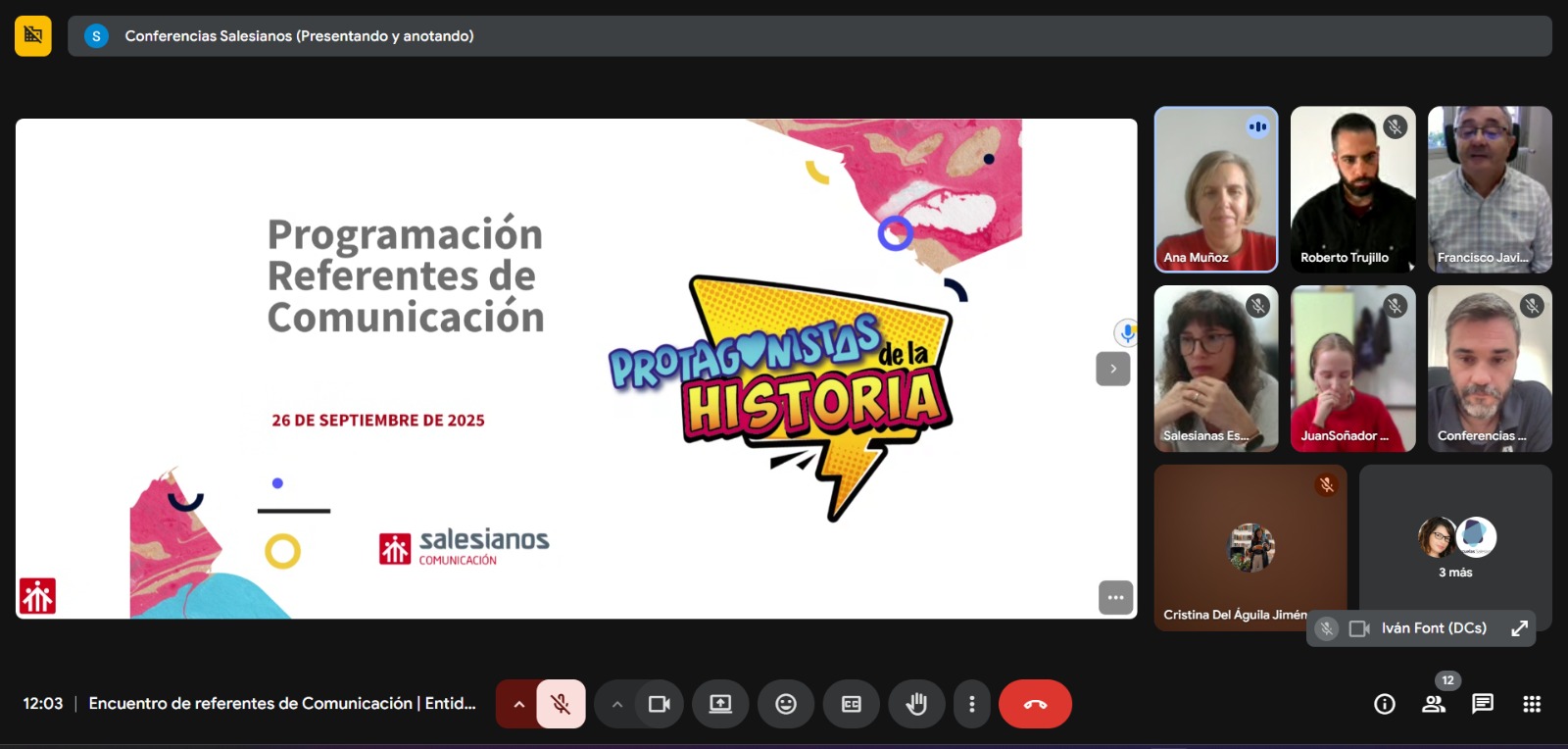Click muted mic icon on Conferencias tile
1568x749 pixels.
coord(1532,306)
